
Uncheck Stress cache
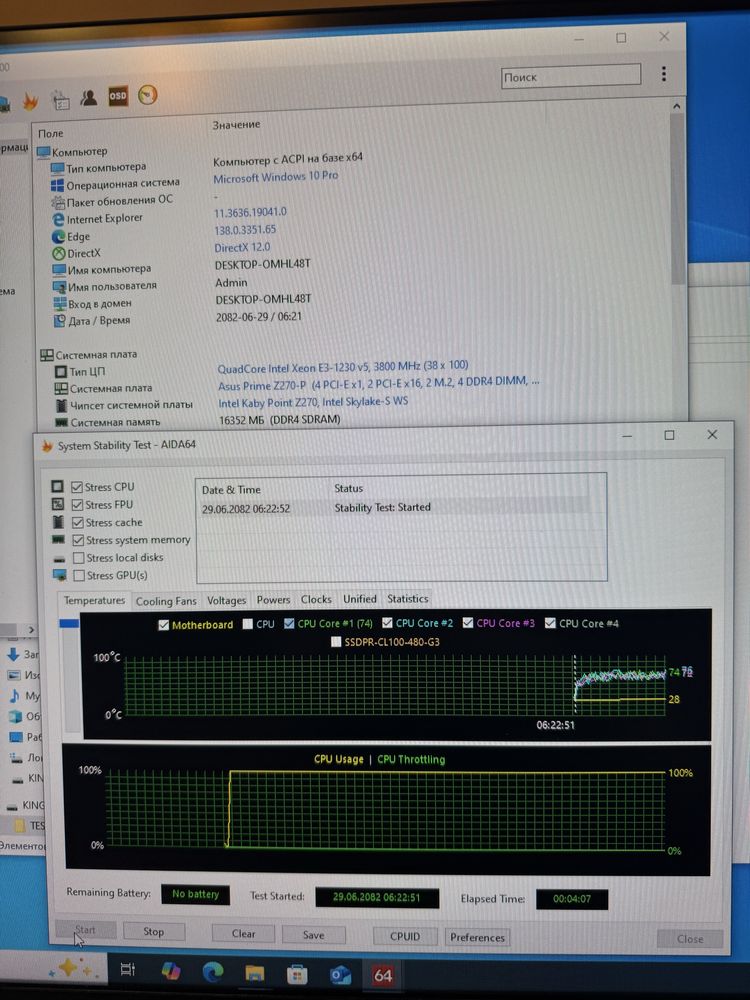point(78,523)
